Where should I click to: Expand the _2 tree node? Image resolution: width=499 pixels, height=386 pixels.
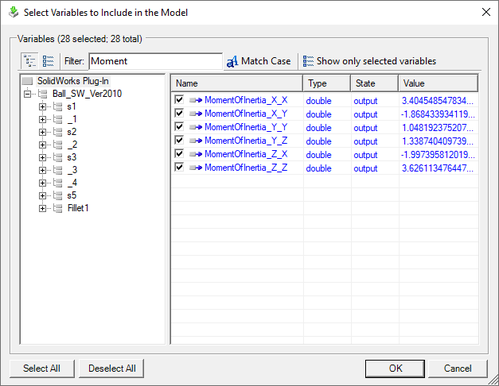[42, 145]
